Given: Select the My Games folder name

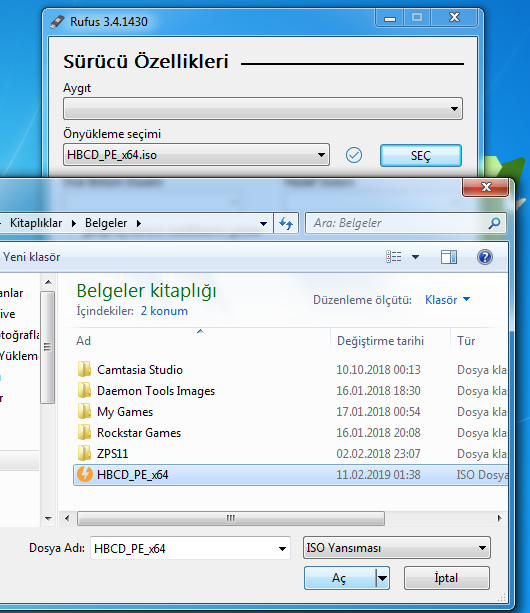Looking at the screenshot, I should (x=125, y=412).
